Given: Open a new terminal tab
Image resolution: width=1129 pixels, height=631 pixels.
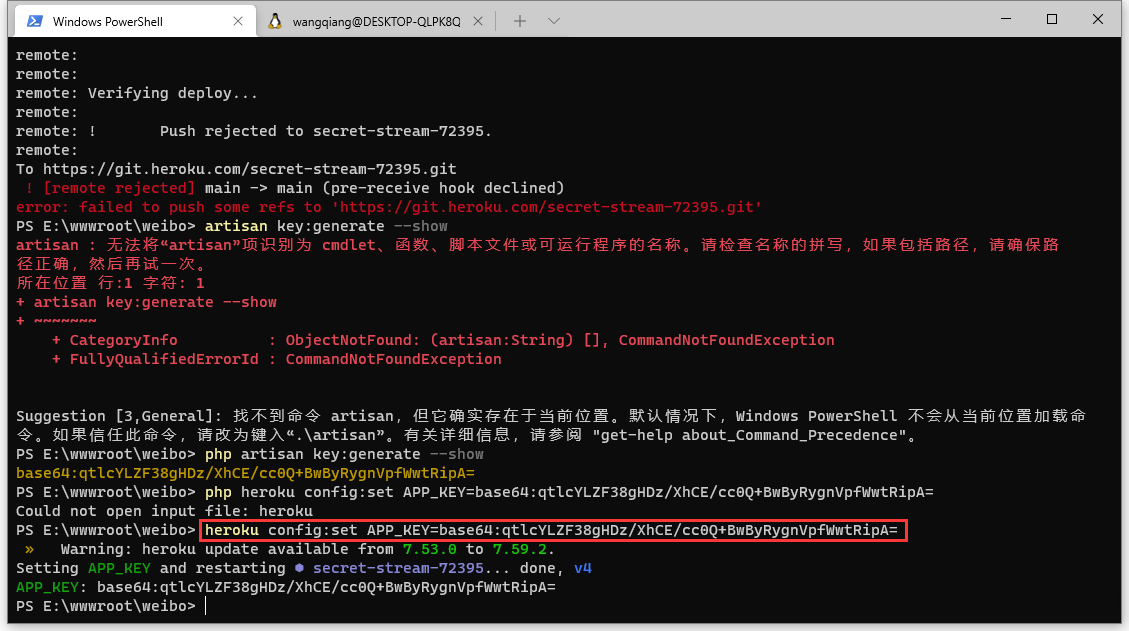Looking at the screenshot, I should tap(520, 22).
